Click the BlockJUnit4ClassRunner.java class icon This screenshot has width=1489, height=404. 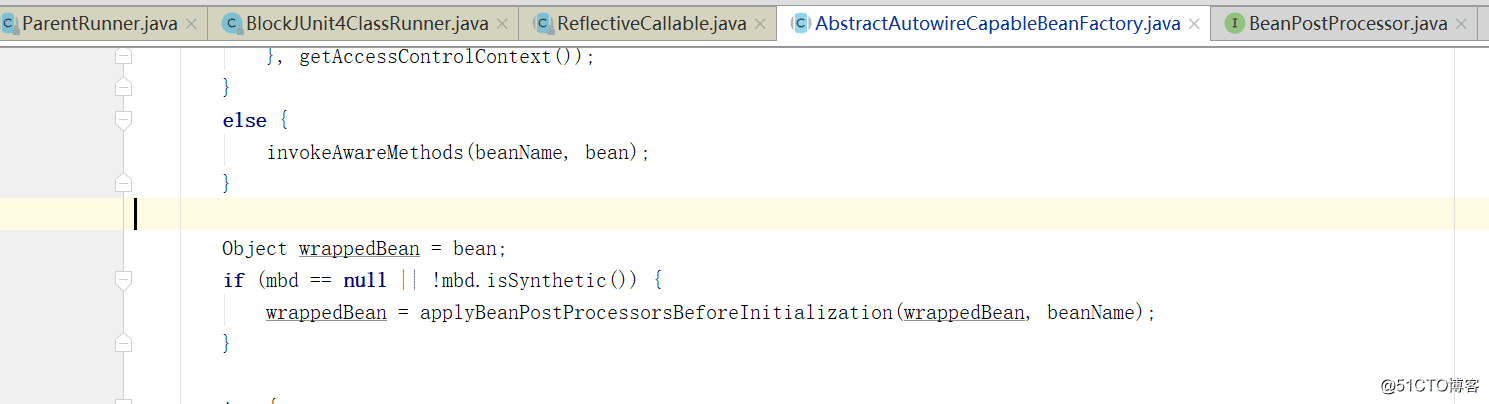232,23
